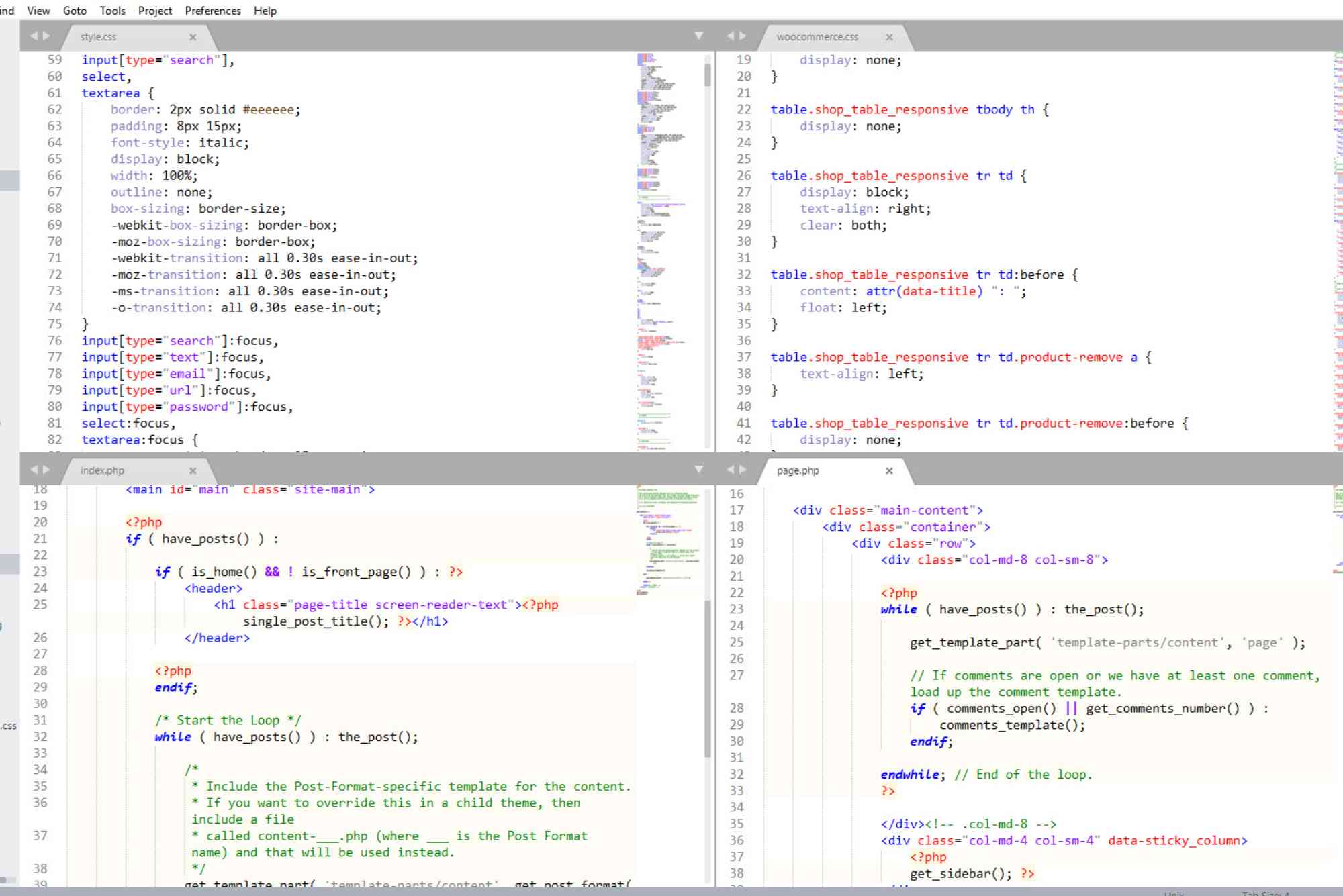1343x896 pixels.
Task: Click the vertical scrollbar thumb in index.php pane
Action: [x=708, y=679]
